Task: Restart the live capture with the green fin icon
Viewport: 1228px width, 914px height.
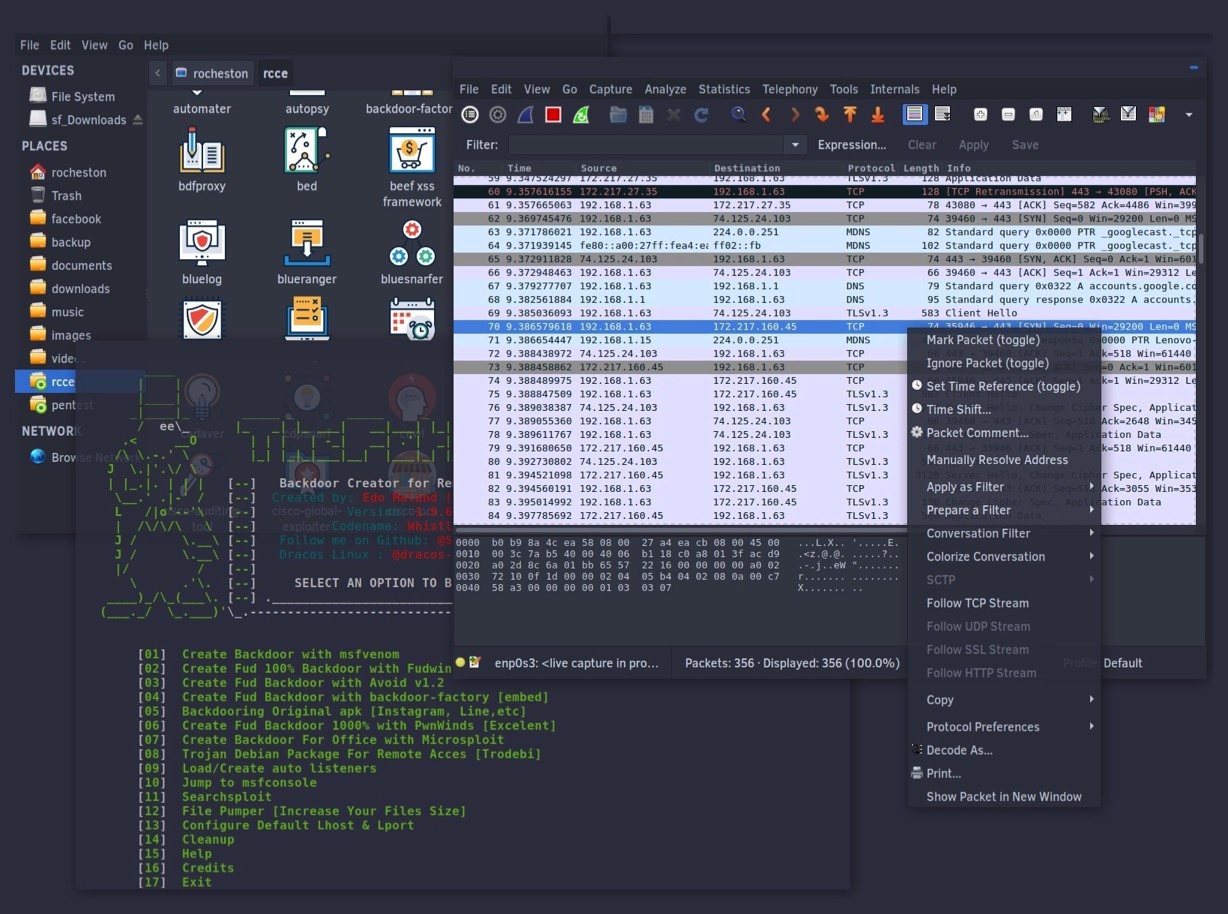Action: tap(581, 115)
